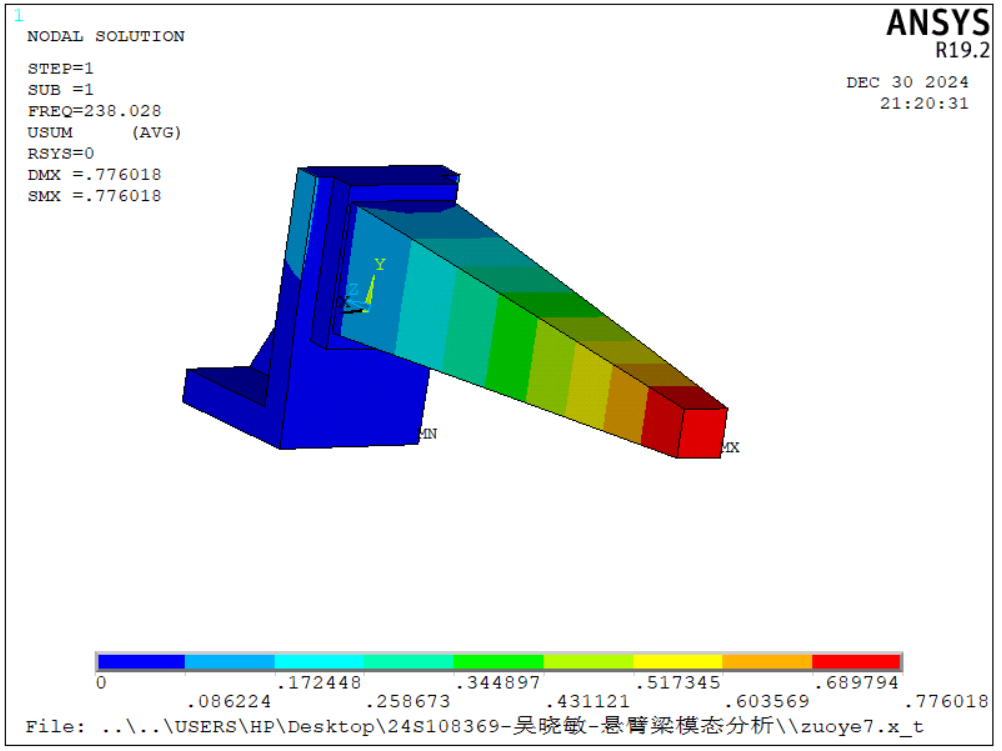Click the R19.2 version text
Screen dimensions: 1002x751
pyautogui.click(x=962, y=50)
